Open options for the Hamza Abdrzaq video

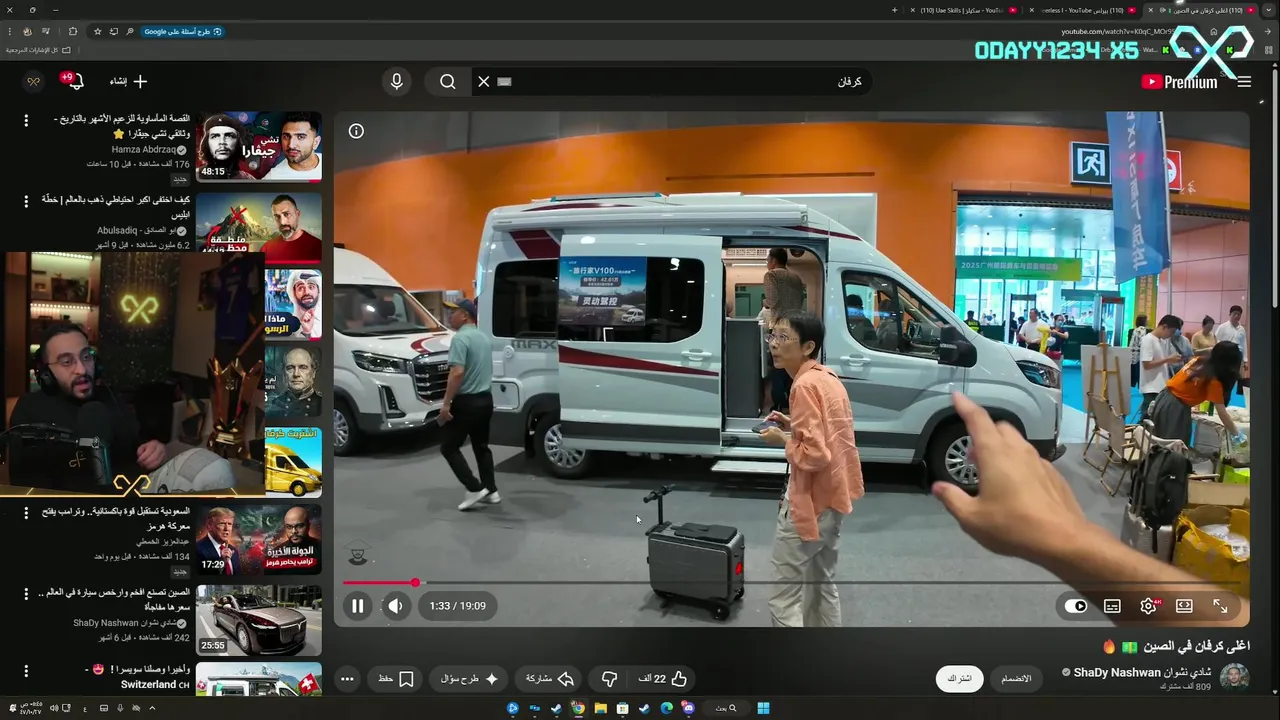27,120
